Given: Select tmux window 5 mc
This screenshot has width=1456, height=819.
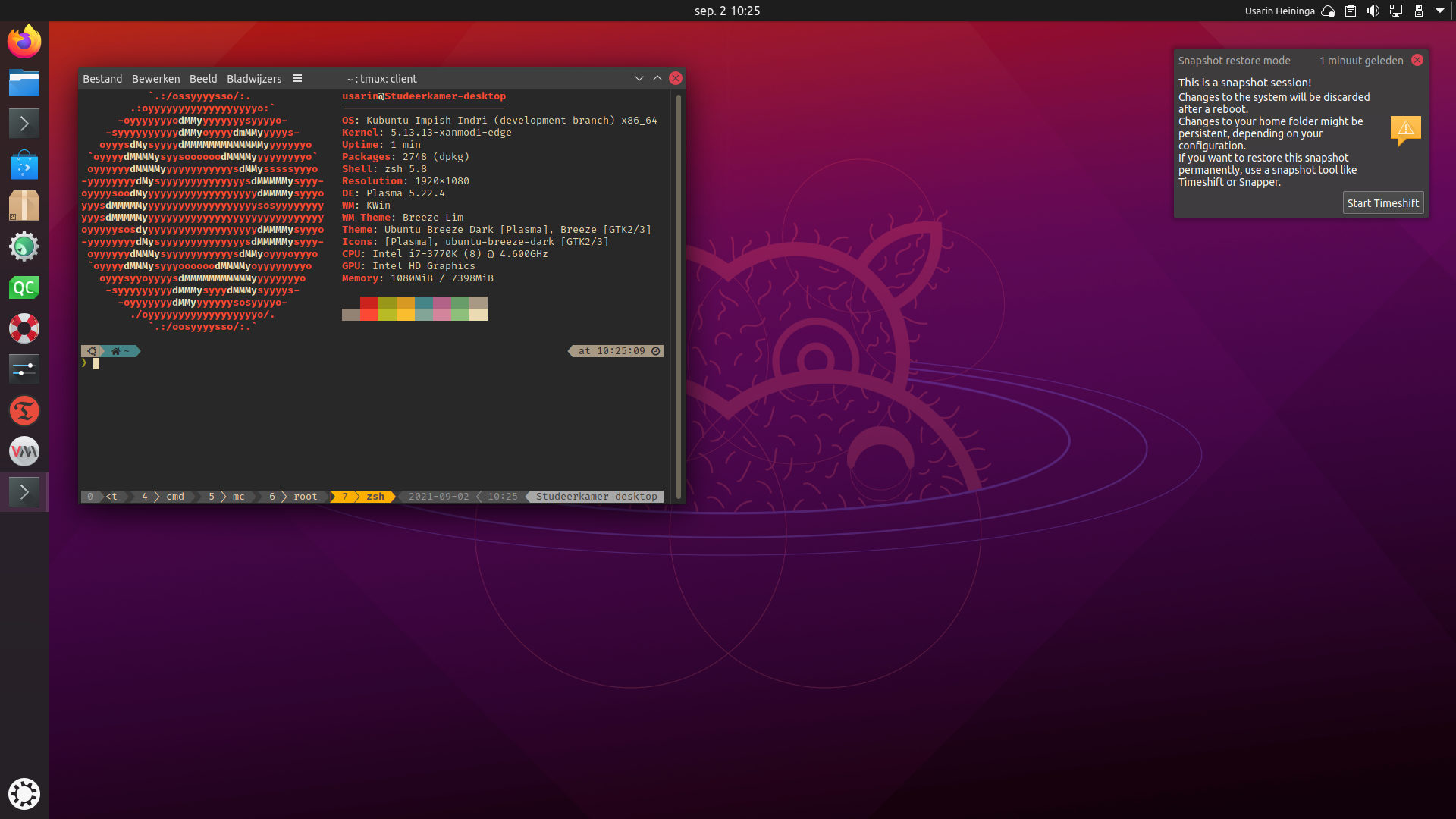Looking at the screenshot, I should [x=227, y=497].
